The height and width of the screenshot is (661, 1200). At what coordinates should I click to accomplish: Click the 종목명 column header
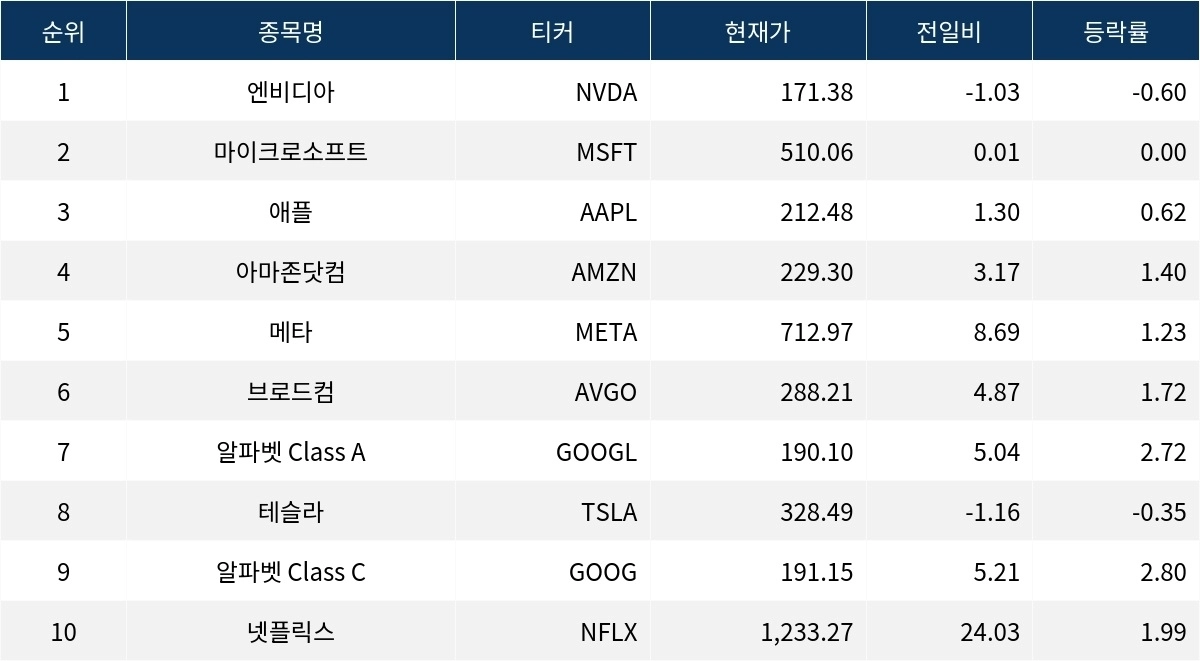tap(290, 31)
